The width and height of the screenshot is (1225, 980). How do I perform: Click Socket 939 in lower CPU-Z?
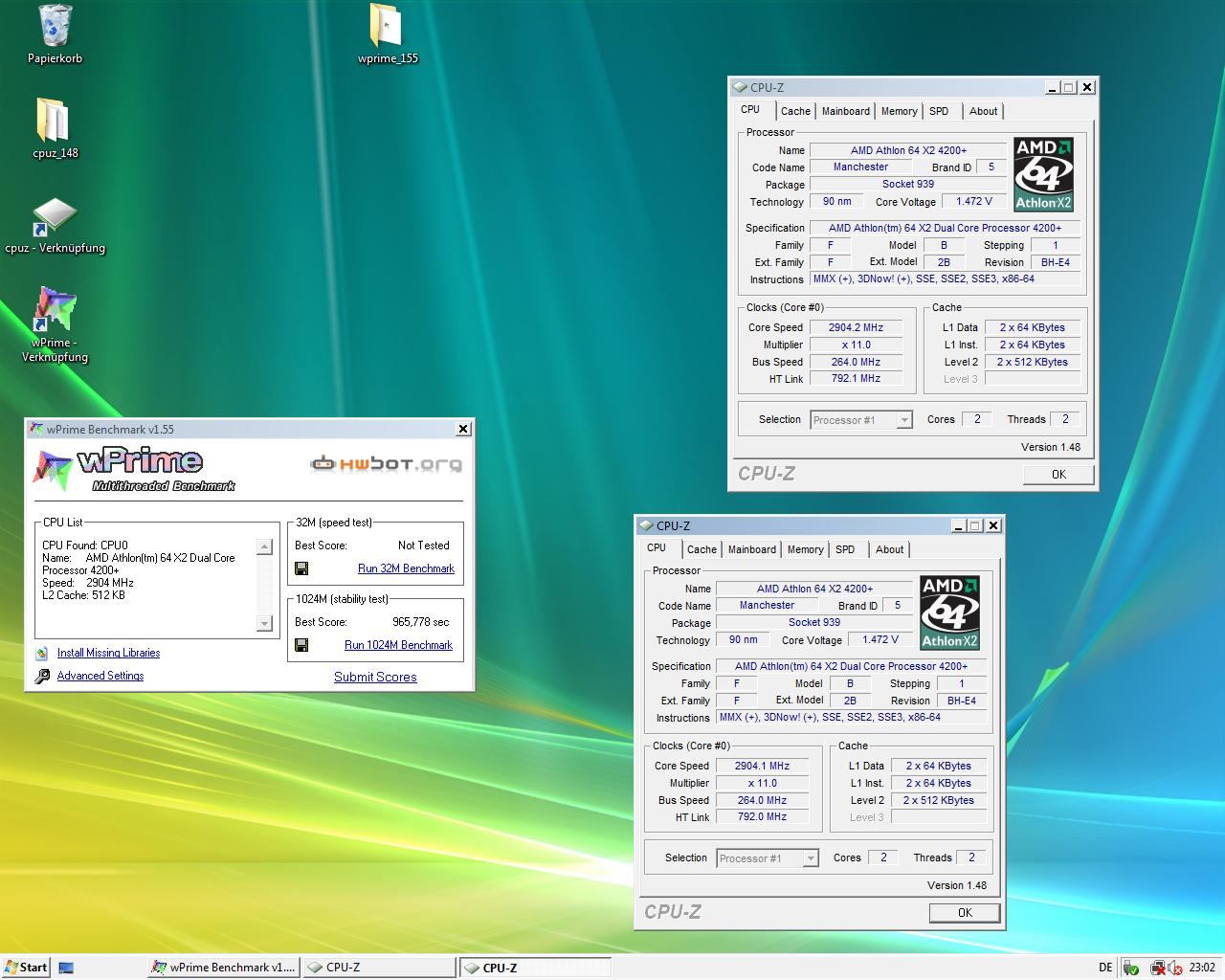[814, 622]
